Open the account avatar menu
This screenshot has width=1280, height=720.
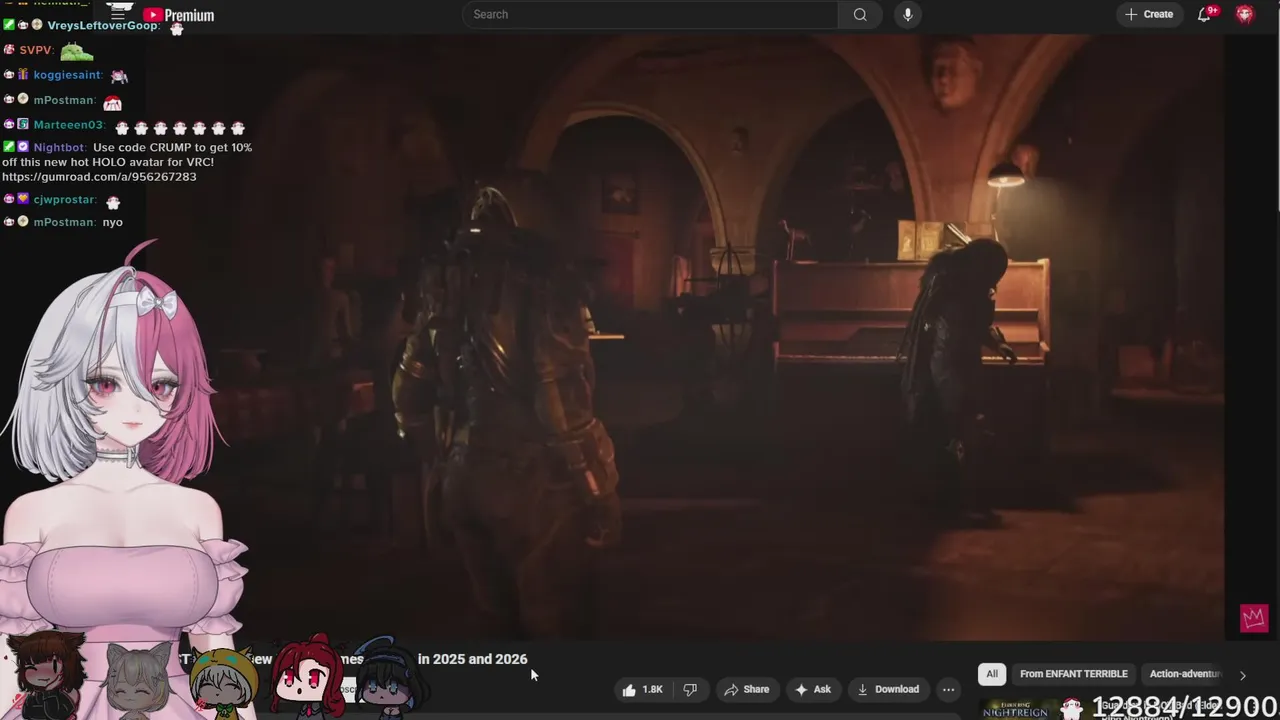[x=1245, y=14]
